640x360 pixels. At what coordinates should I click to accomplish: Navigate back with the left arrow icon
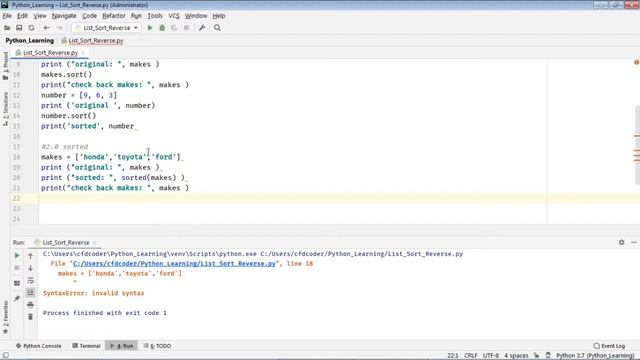point(47,28)
